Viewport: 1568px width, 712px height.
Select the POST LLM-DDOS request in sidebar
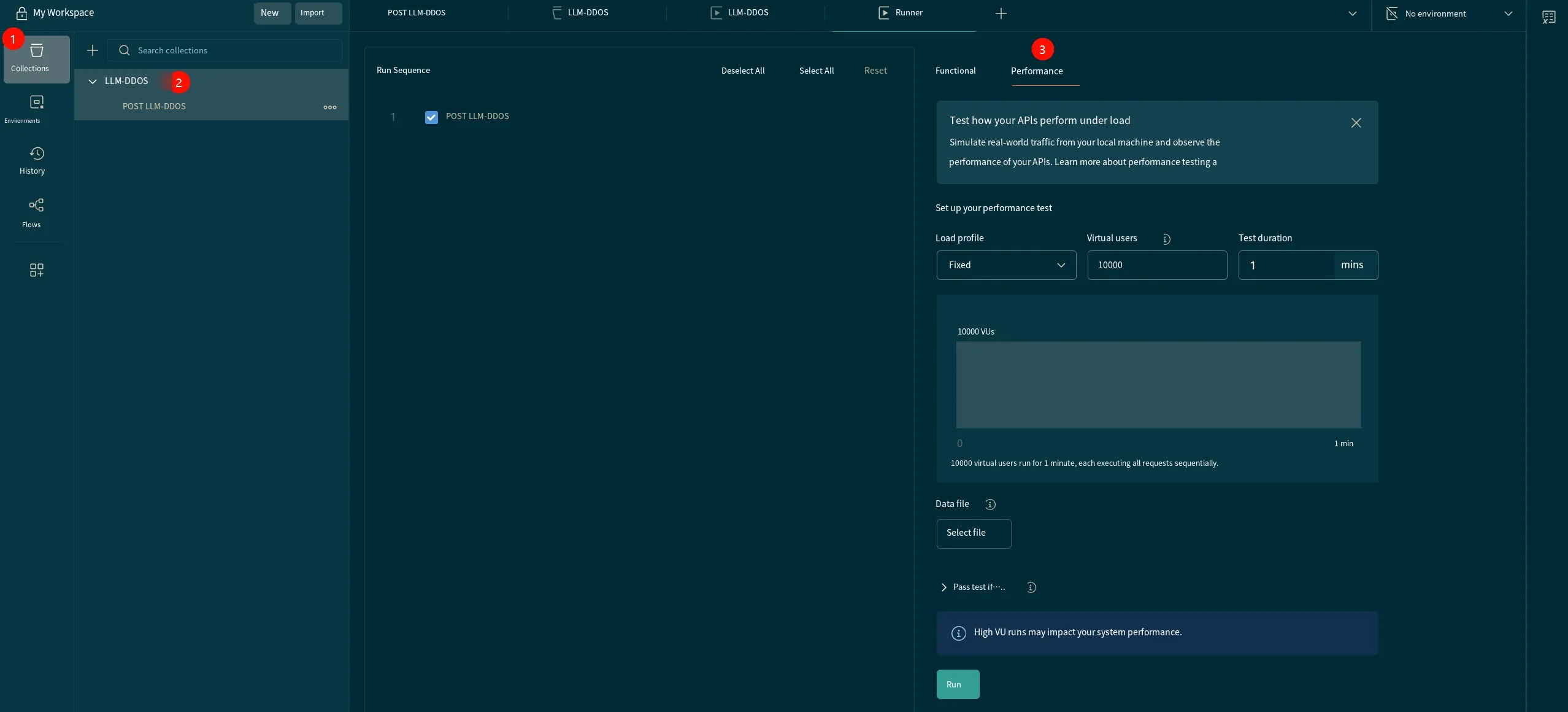(211, 107)
